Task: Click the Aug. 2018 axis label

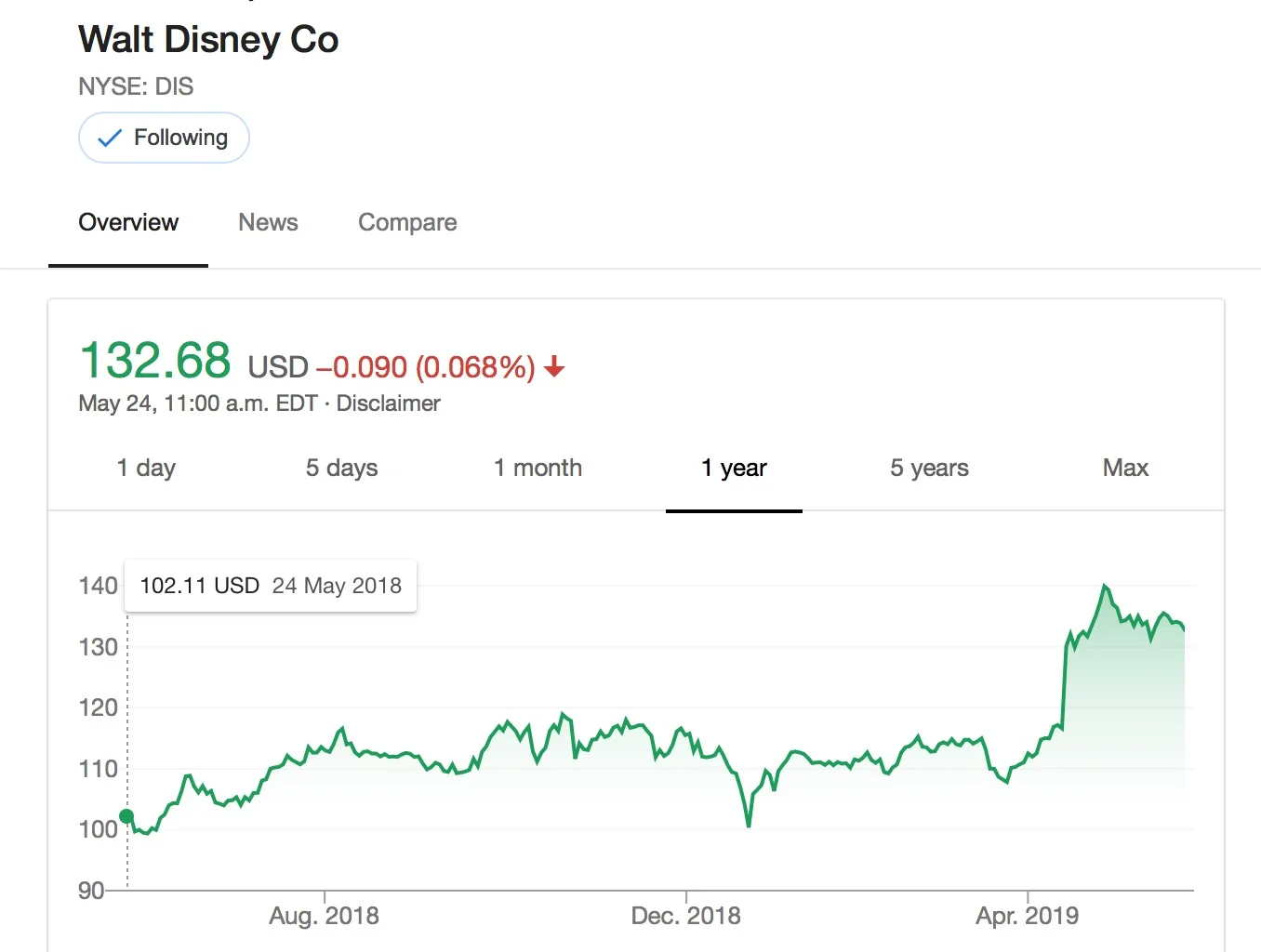Action: pos(324,916)
